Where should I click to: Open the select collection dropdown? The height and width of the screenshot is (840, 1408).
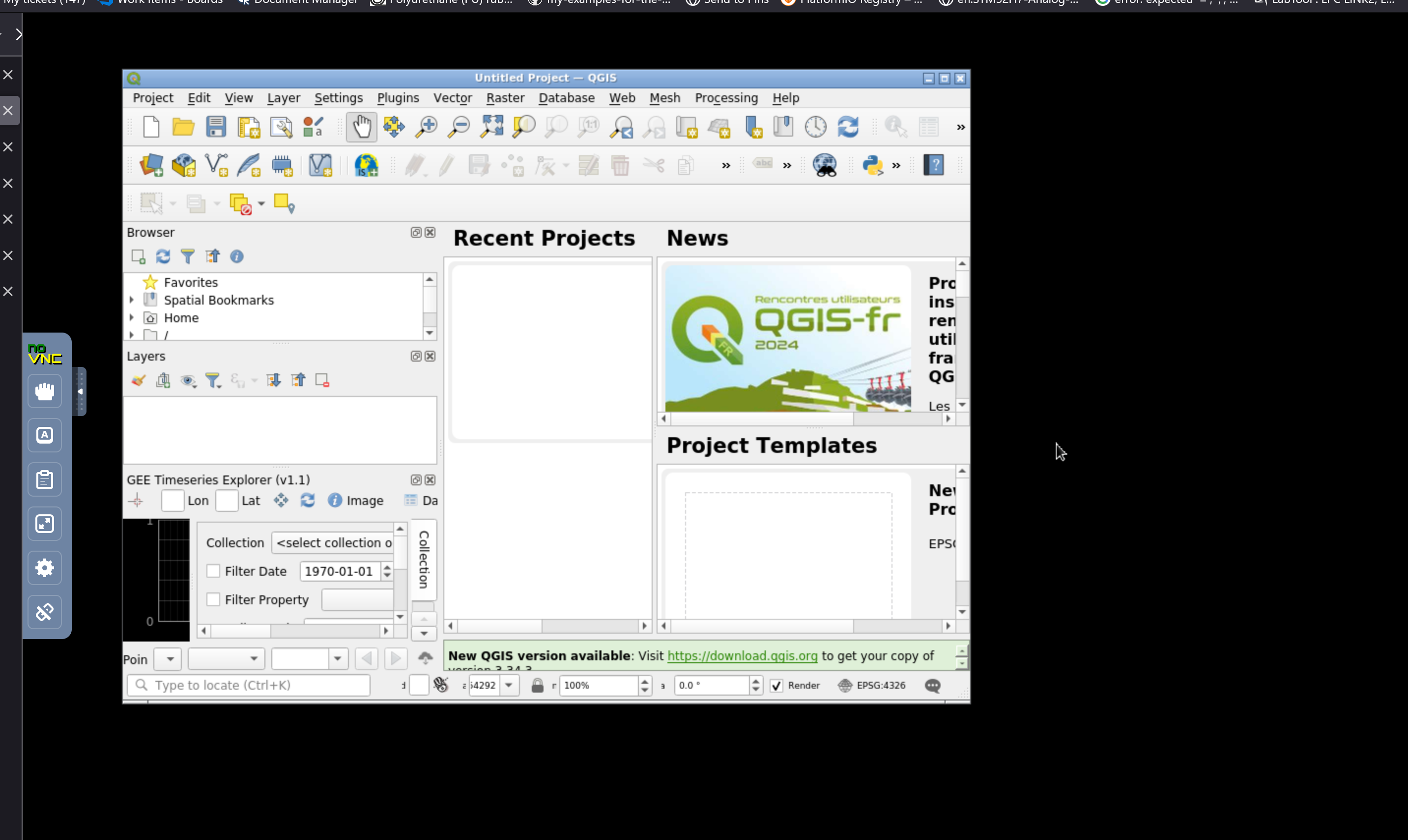(x=333, y=543)
